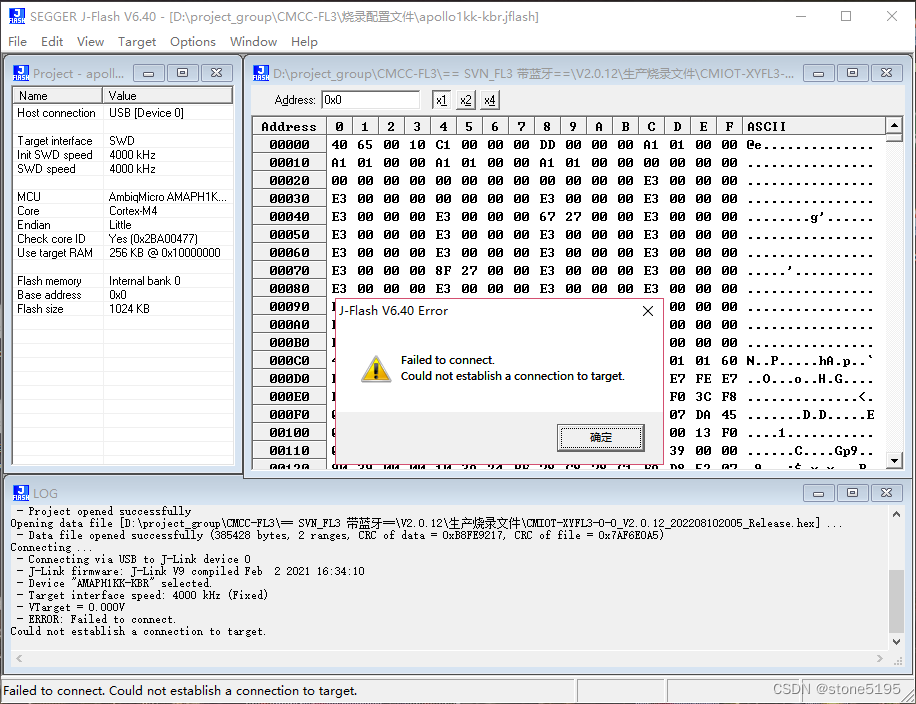Image resolution: width=916 pixels, height=704 pixels.
Task: Select x4 byte display width
Action: tap(490, 100)
